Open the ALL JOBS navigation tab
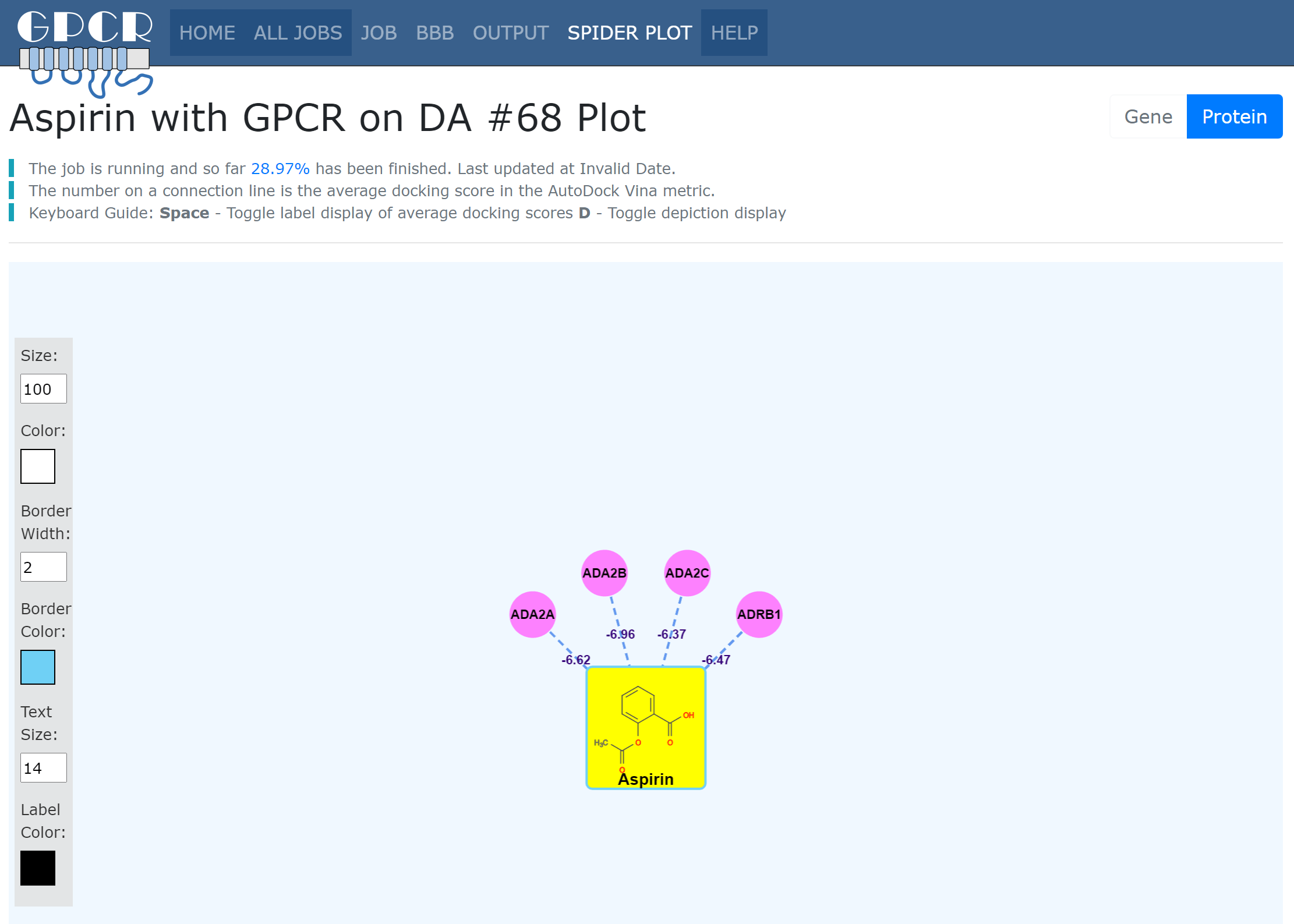Screen dimensions: 1294x924 coord(298,33)
